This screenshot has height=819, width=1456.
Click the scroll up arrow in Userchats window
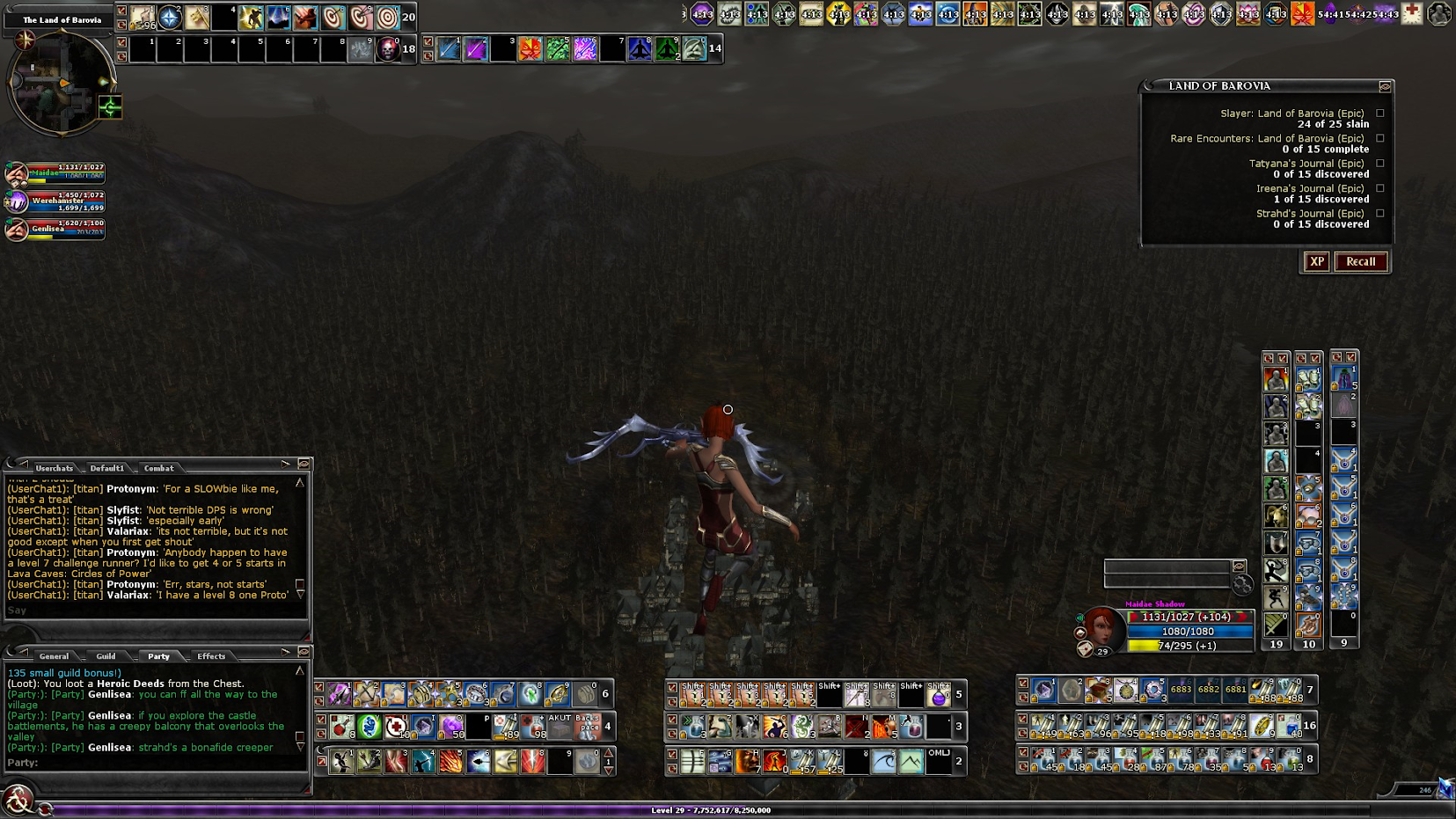(x=300, y=483)
